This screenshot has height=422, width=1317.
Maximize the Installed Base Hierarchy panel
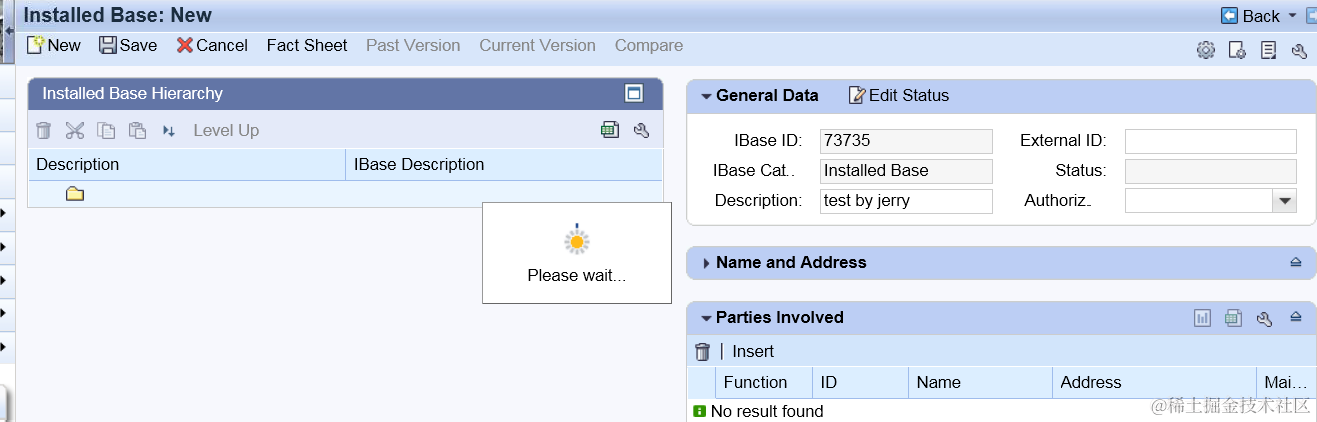pos(633,93)
